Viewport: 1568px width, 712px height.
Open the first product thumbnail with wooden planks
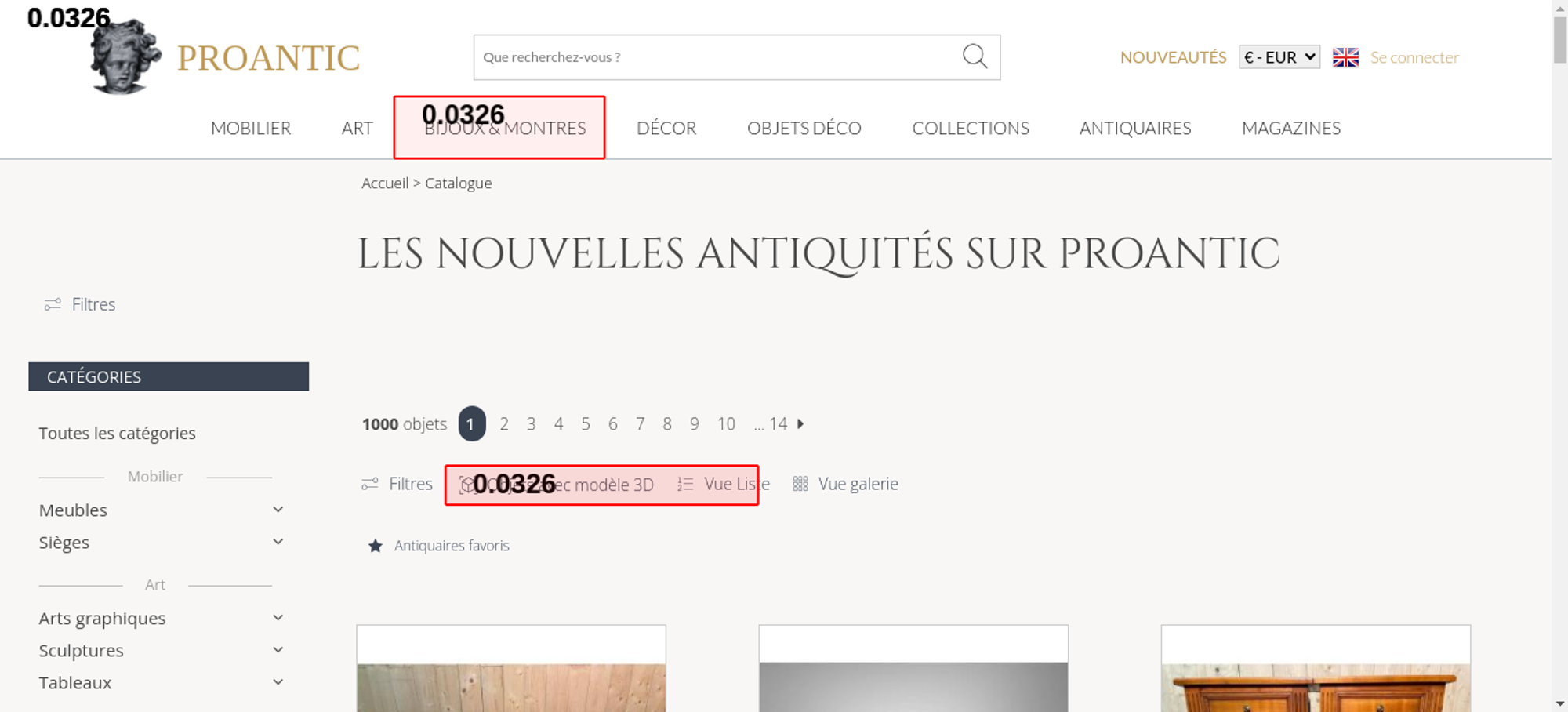click(x=511, y=669)
